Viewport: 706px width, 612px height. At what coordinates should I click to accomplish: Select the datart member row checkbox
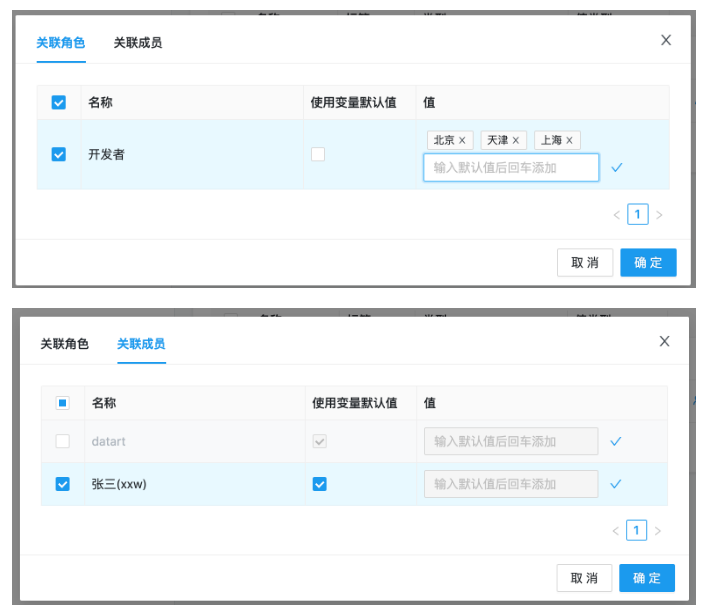pyautogui.click(x=63, y=441)
